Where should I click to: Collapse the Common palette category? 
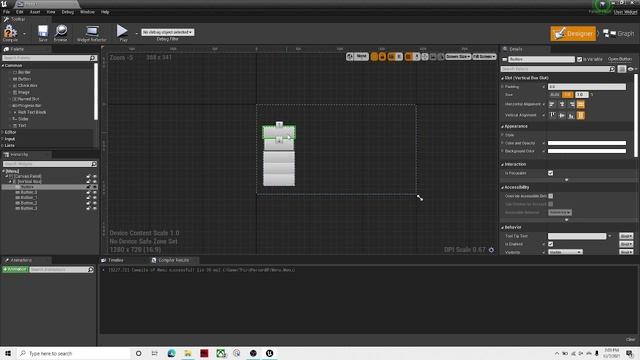pos(3,65)
